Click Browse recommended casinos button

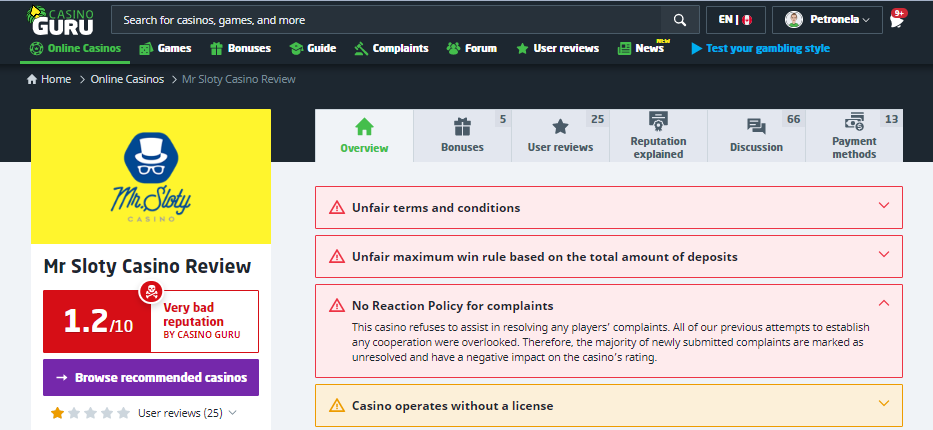[151, 378]
